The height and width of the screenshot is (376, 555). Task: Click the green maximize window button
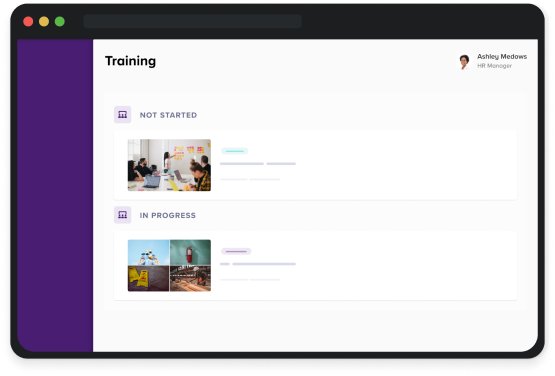click(60, 21)
